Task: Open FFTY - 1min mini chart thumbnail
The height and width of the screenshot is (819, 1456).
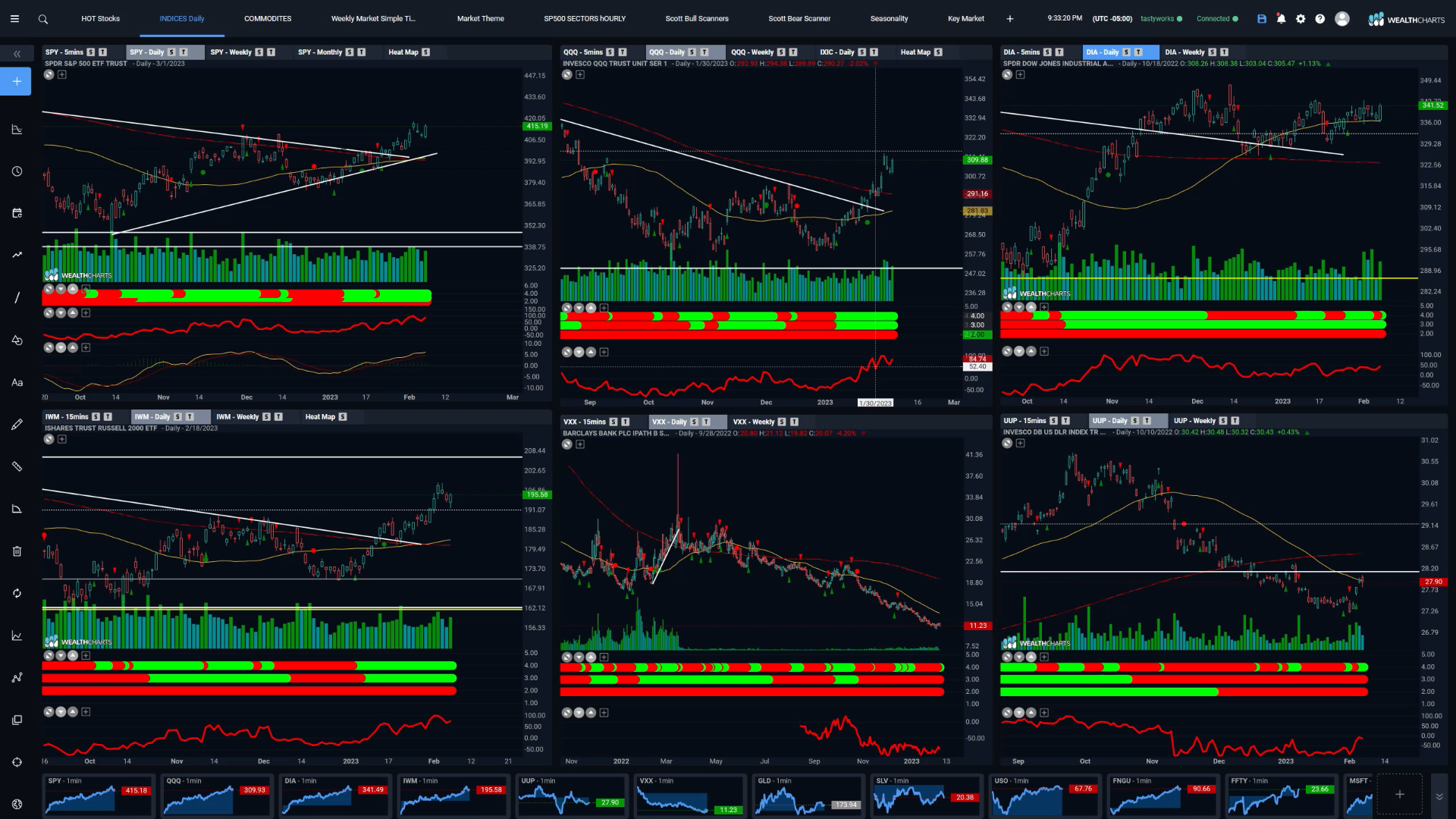Action: pos(1281,795)
